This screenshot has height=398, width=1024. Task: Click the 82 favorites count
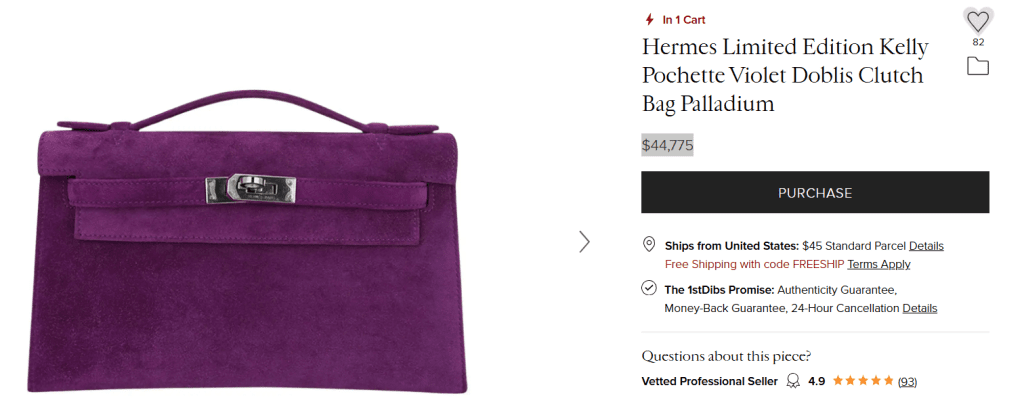point(978,42)
